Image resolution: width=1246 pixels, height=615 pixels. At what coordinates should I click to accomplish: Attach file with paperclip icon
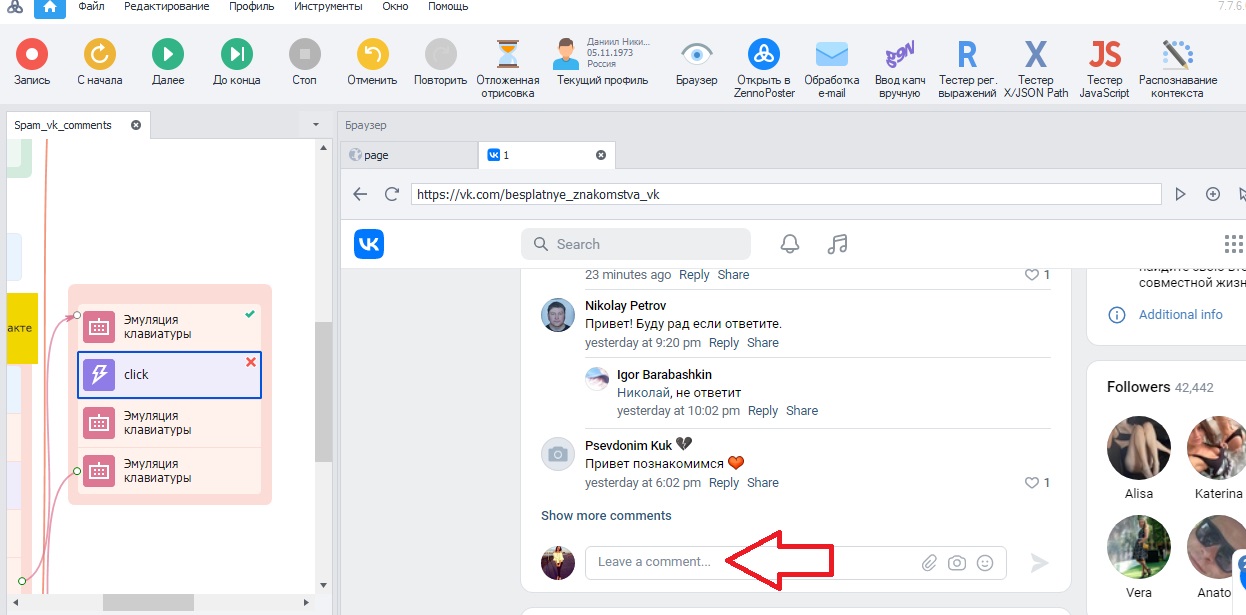(x=929, y=563)
